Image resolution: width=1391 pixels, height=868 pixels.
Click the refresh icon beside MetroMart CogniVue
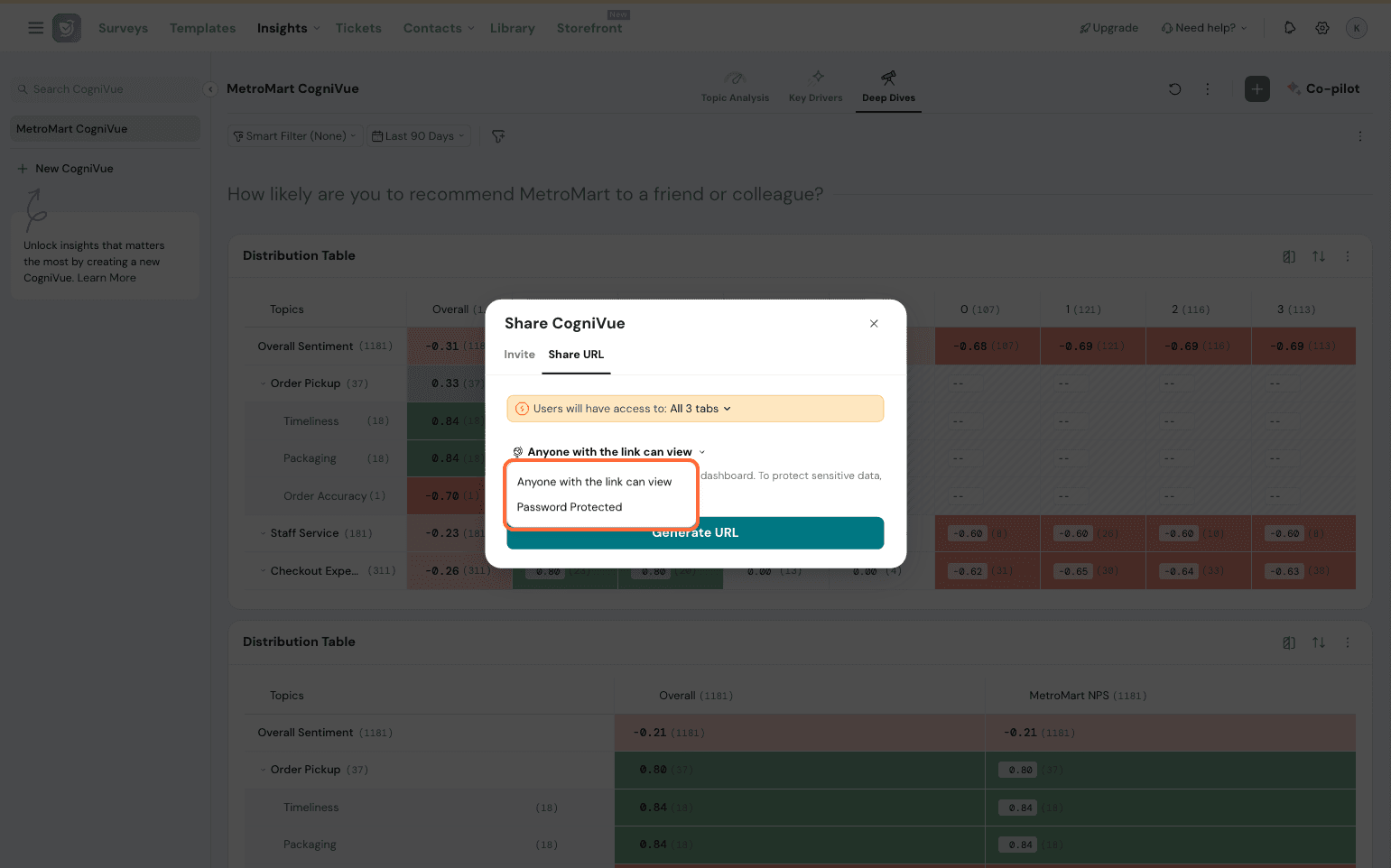(x=1174, y=88)
